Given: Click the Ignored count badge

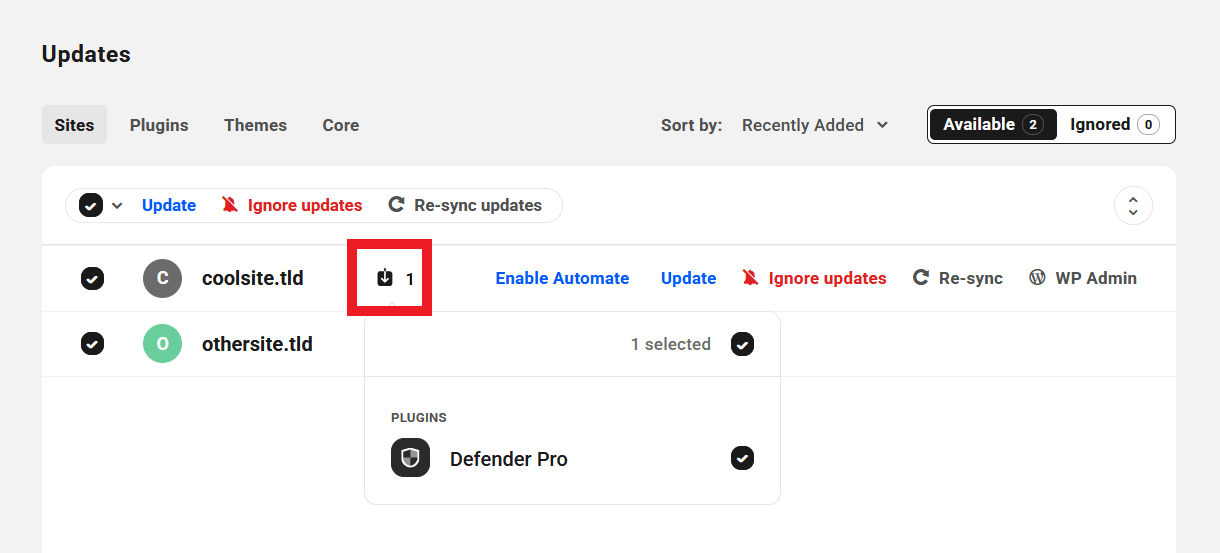Looking at the screenshot, I should pyautogui.click(x=1148, y=125).
